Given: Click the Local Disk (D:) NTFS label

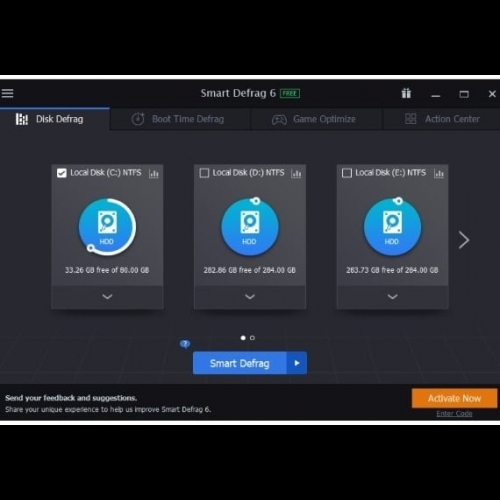Looking at the screenshot, I should [x=248, y=173].
